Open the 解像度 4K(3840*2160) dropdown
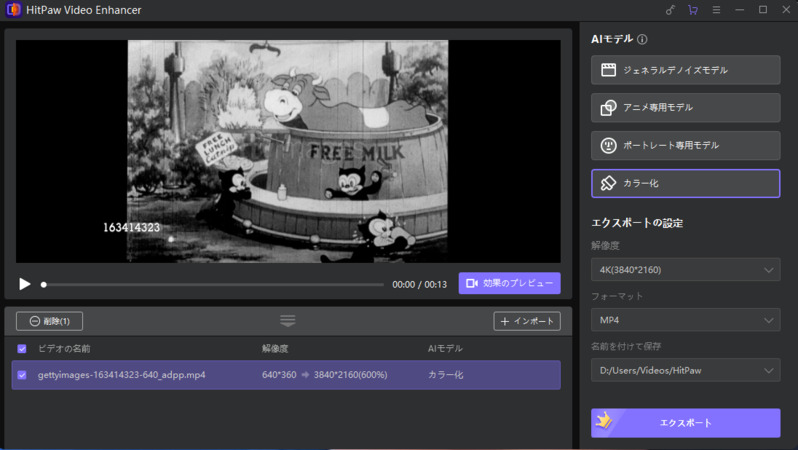The width and height of the screenshot is (798, 450). pos(685,270)
